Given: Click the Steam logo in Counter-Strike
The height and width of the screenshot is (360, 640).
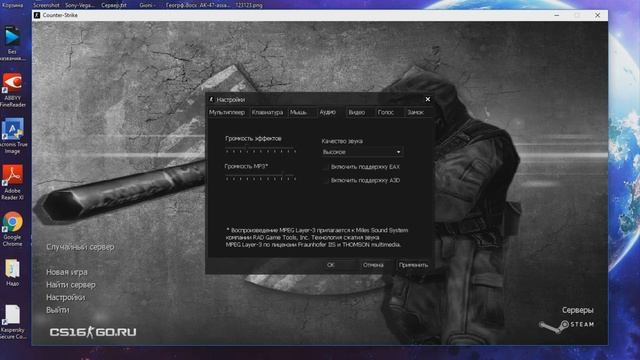Looking at the screenshot, I should (x=566, y=325).
